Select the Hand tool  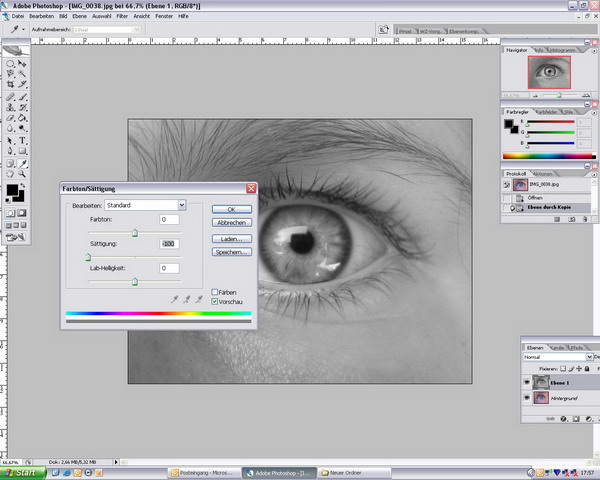pyautogui.click(x=10, y=174)
